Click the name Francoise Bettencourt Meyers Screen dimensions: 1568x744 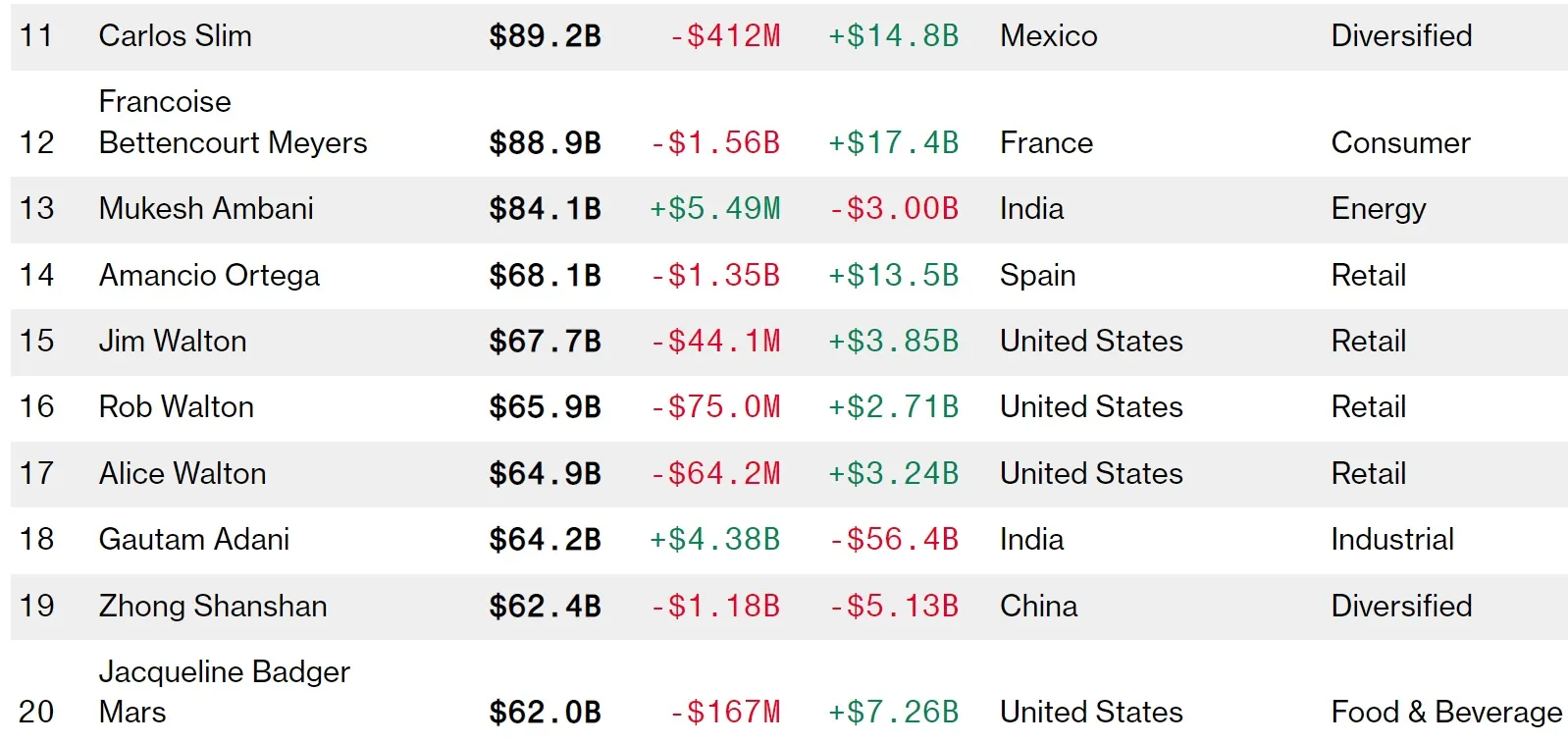click(233, 123)
